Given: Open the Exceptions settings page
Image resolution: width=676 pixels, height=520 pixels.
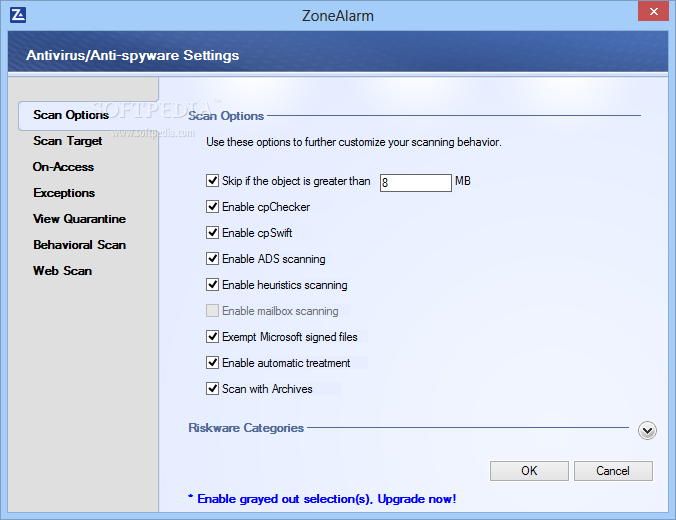Looking at the screenshot, I should click(64, 193).
